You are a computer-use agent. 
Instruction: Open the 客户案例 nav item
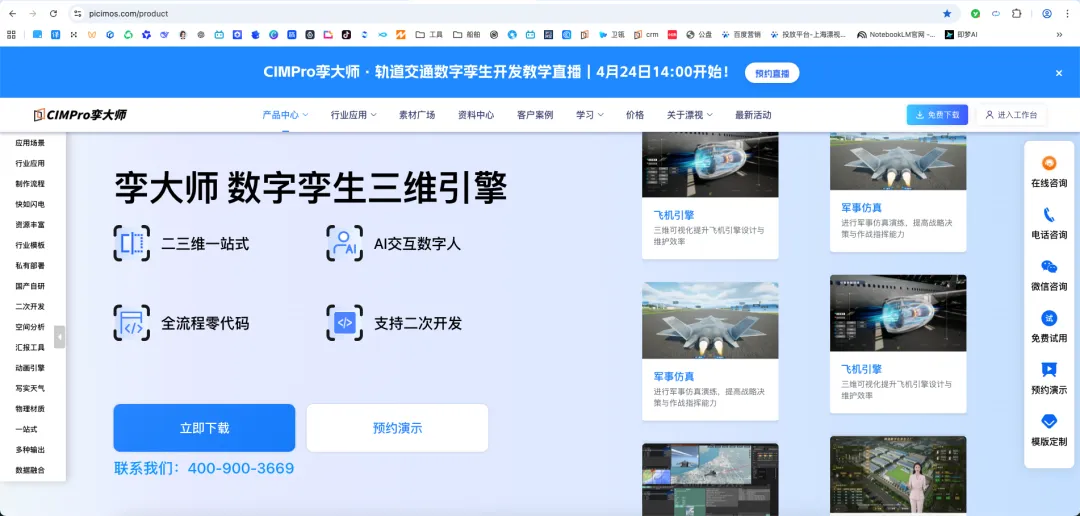535,115
